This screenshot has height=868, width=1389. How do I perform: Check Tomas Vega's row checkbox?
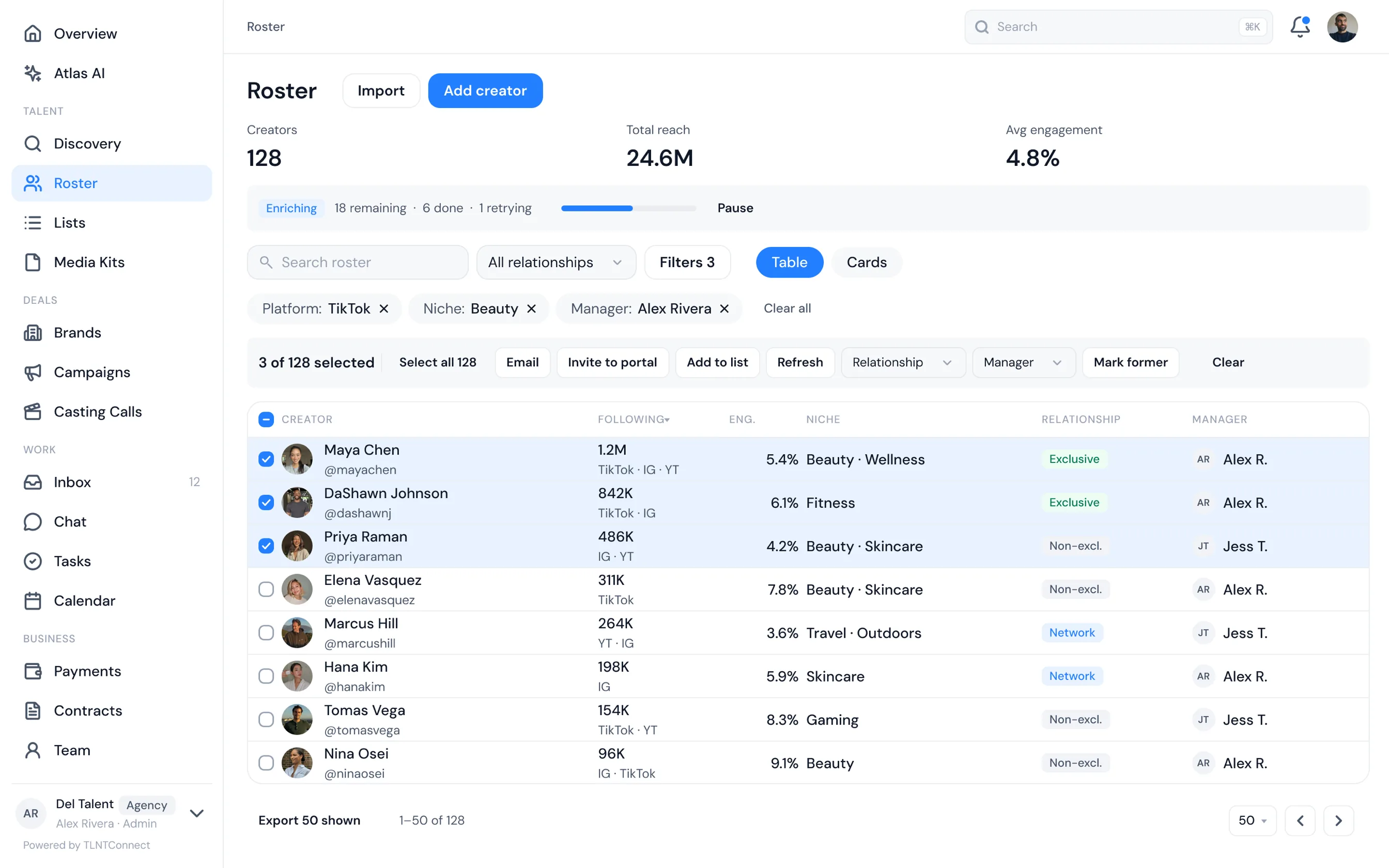pos(266,719)
